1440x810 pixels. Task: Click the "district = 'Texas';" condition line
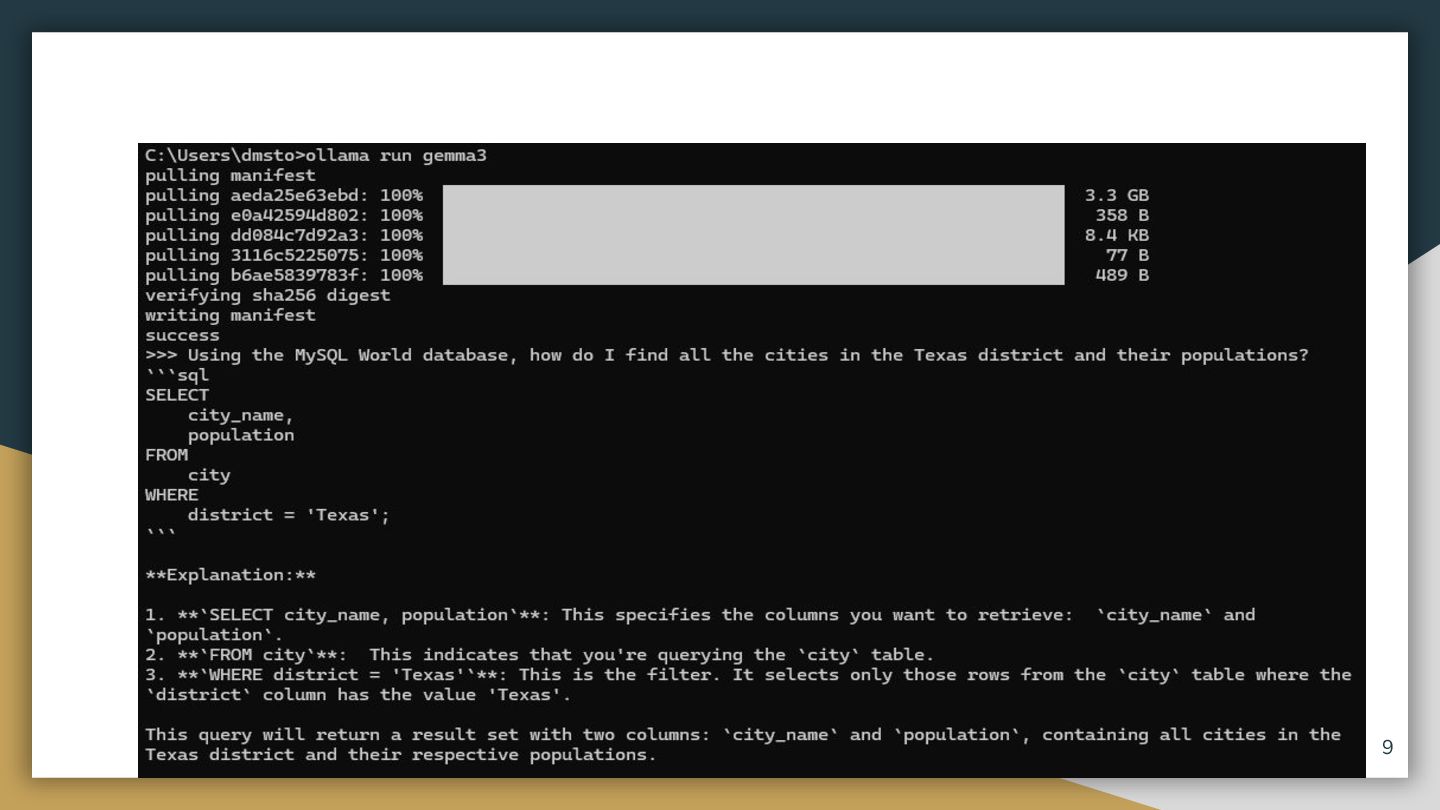coord(289,516)
